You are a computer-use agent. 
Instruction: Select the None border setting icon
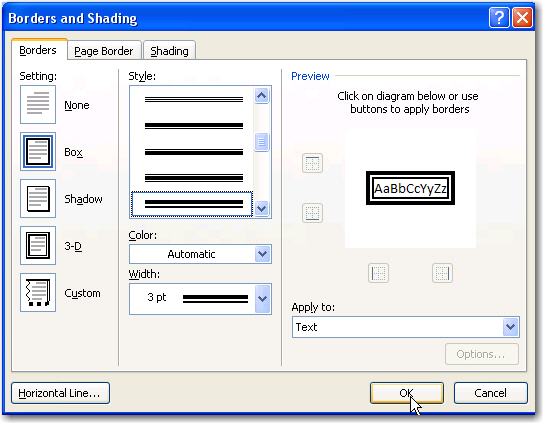pos(38,104)
